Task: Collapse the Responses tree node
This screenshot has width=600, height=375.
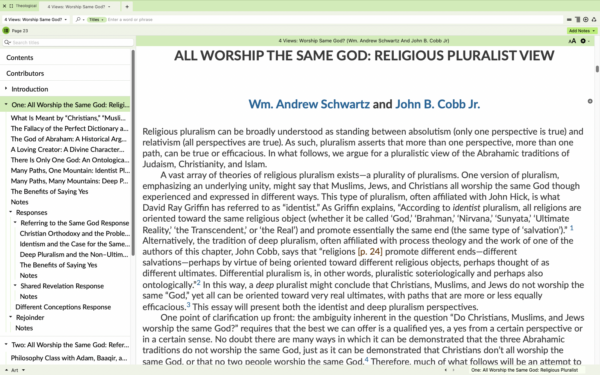Action: coord(11,212)
